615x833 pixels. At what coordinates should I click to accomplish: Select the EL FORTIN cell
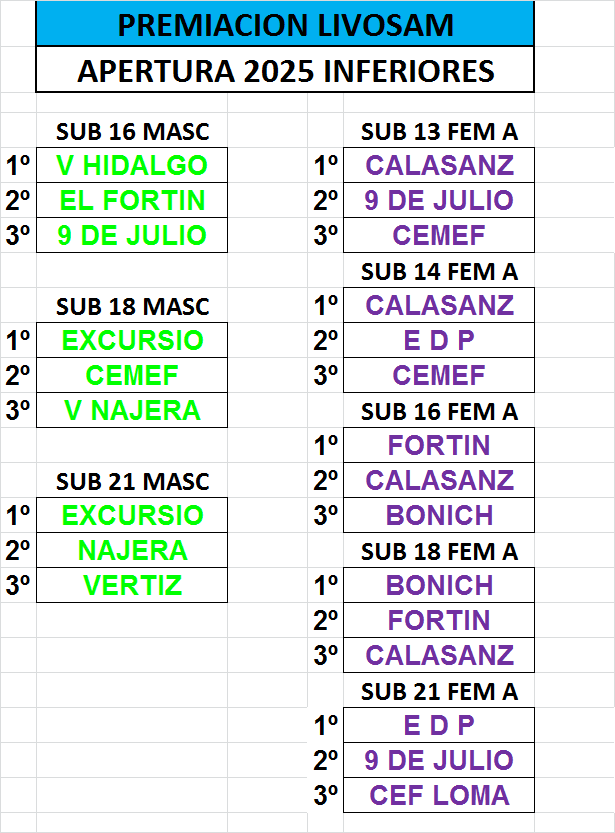[x=132, y=200]
